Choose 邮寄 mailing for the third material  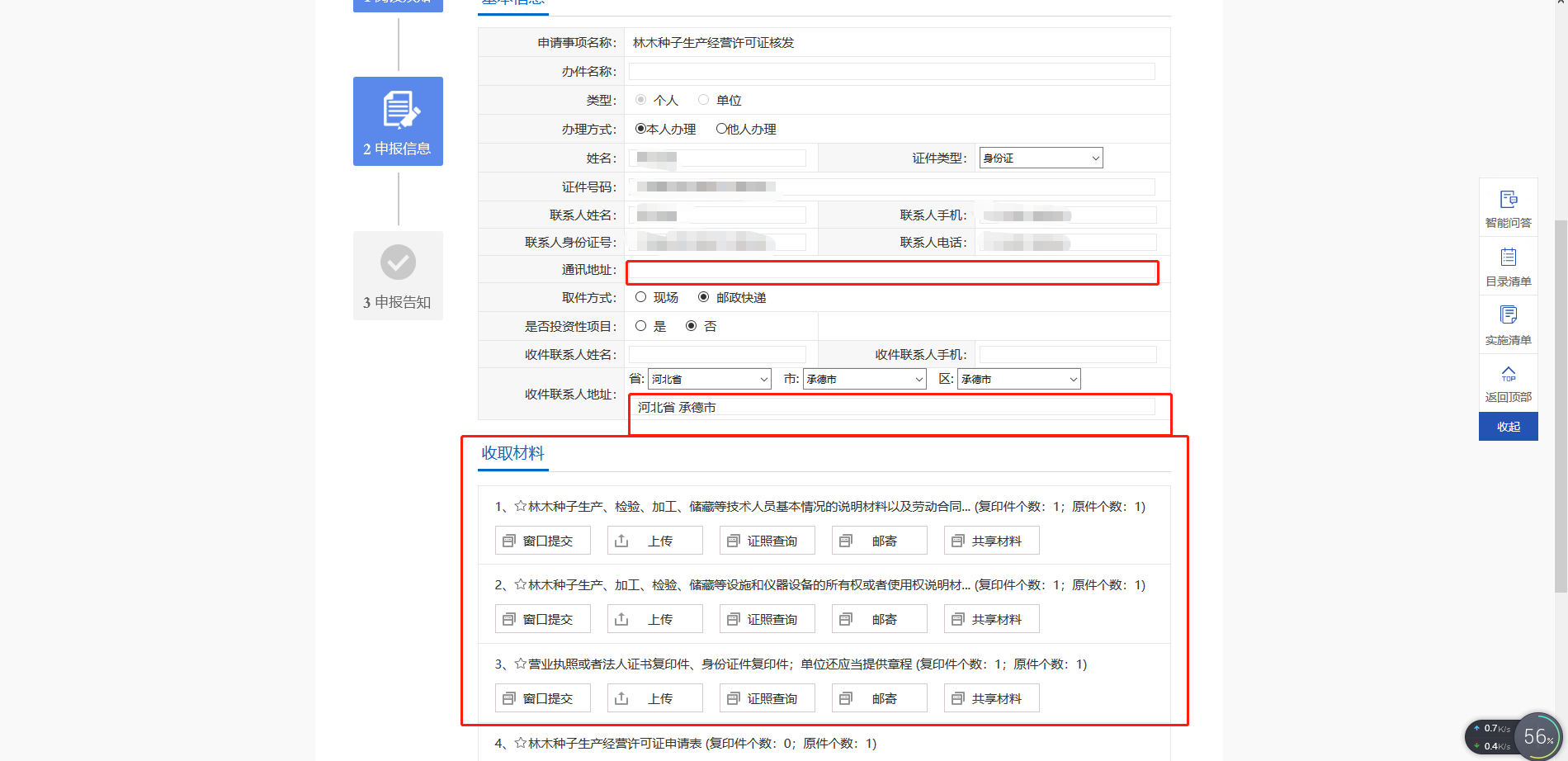tap(879, 697)
